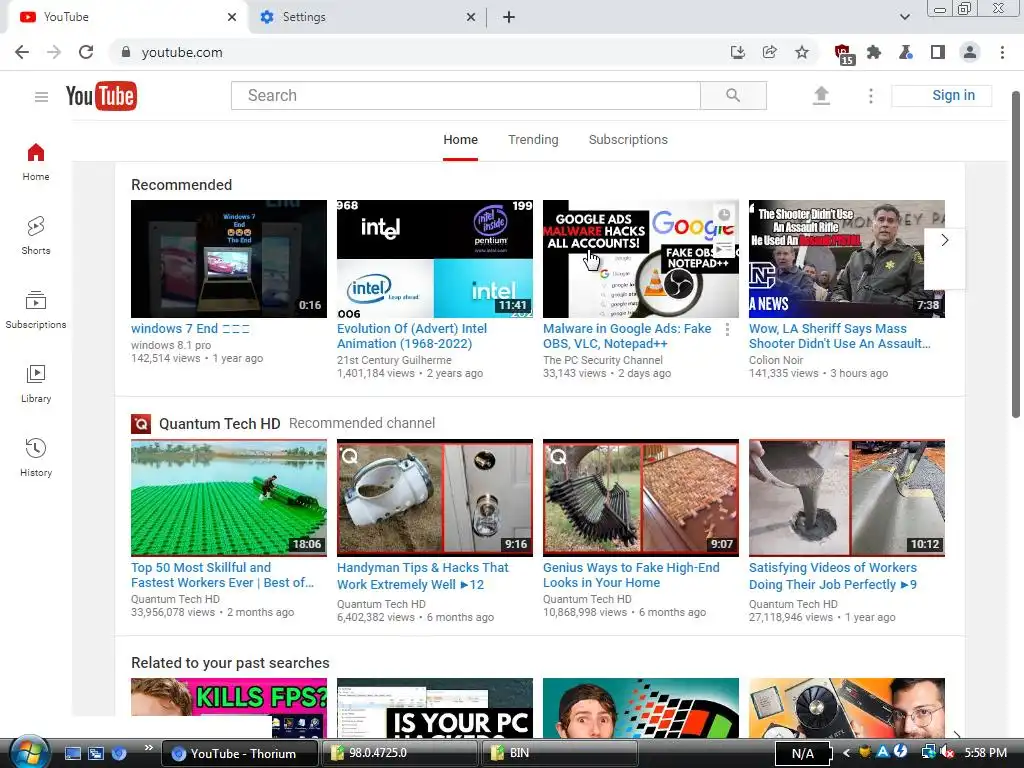Viewport: 1024px width, 768px height.
Task: Open YouTube settings three-dot menu
Action: click(x=871, y=96)
